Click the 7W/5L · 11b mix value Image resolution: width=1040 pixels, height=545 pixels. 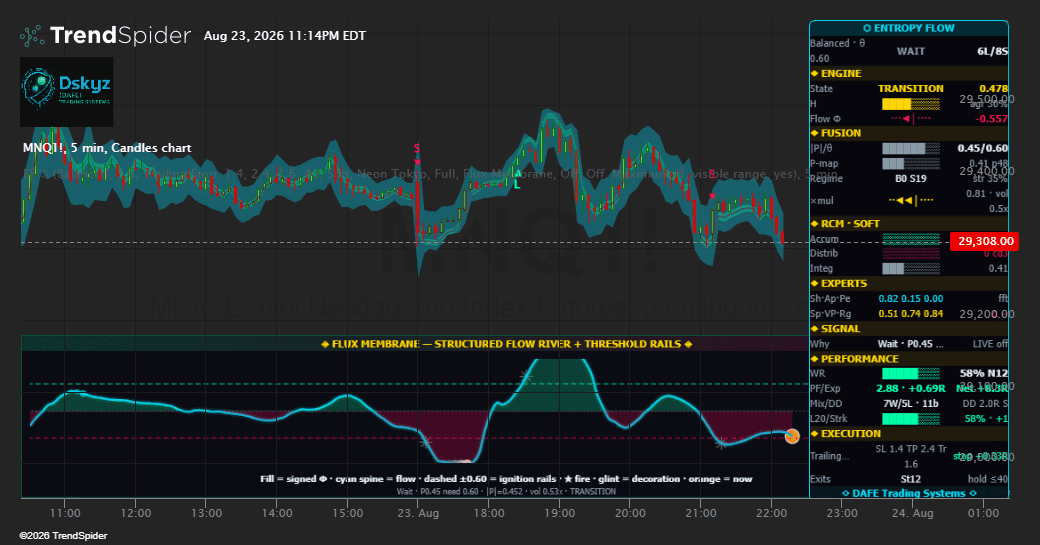point(911,404)
